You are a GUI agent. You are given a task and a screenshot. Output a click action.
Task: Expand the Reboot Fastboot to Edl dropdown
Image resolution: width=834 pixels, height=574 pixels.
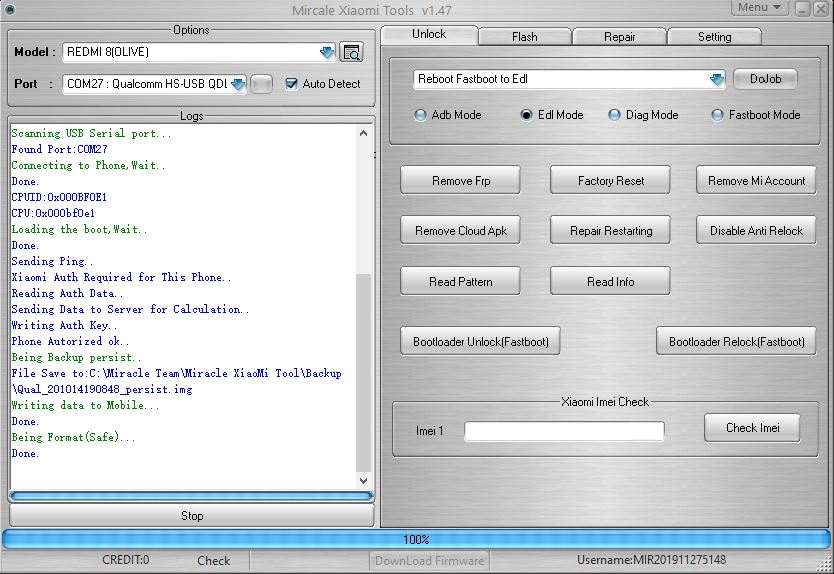coord(569,79)
